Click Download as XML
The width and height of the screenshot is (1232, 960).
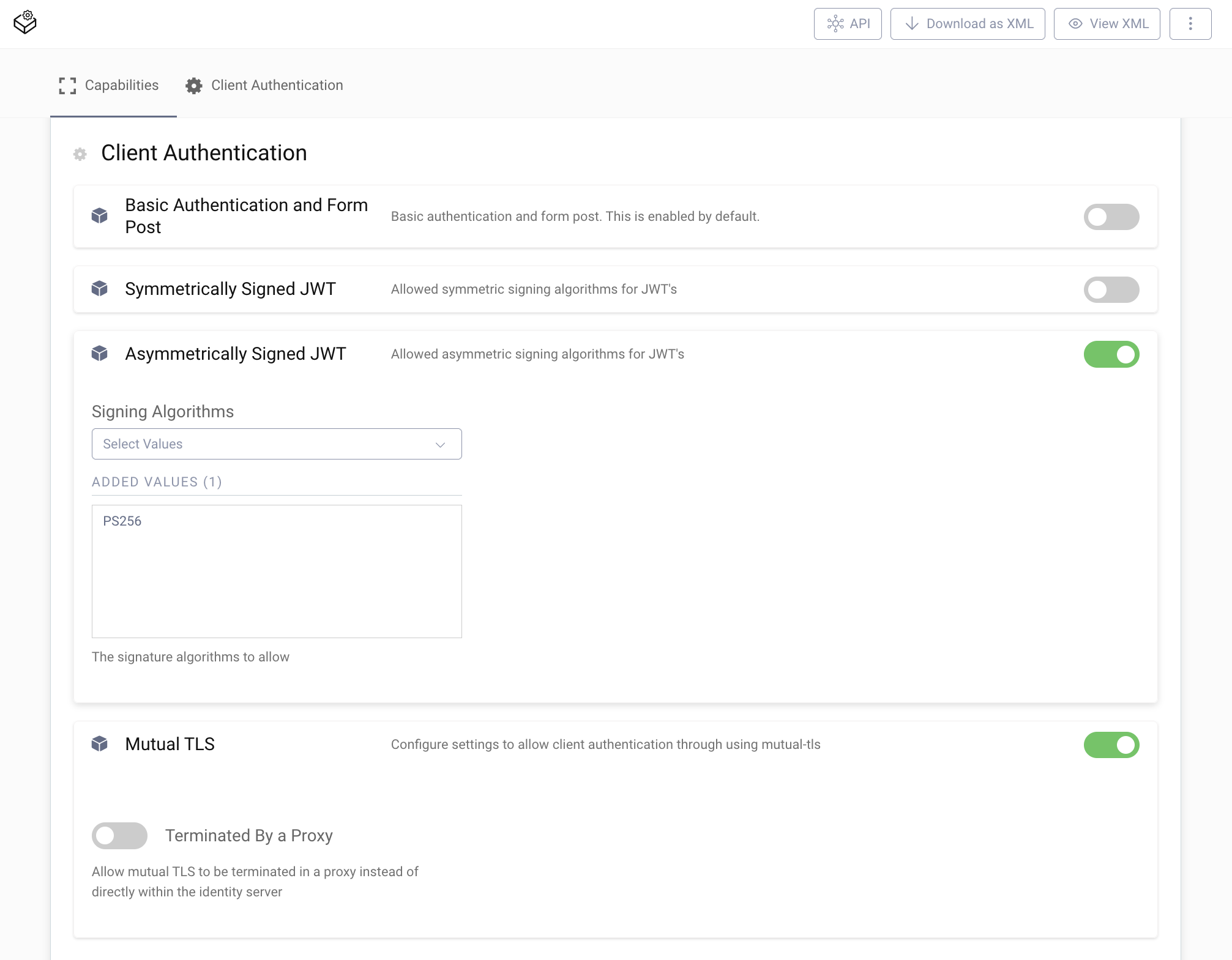(x=967, y=24)
